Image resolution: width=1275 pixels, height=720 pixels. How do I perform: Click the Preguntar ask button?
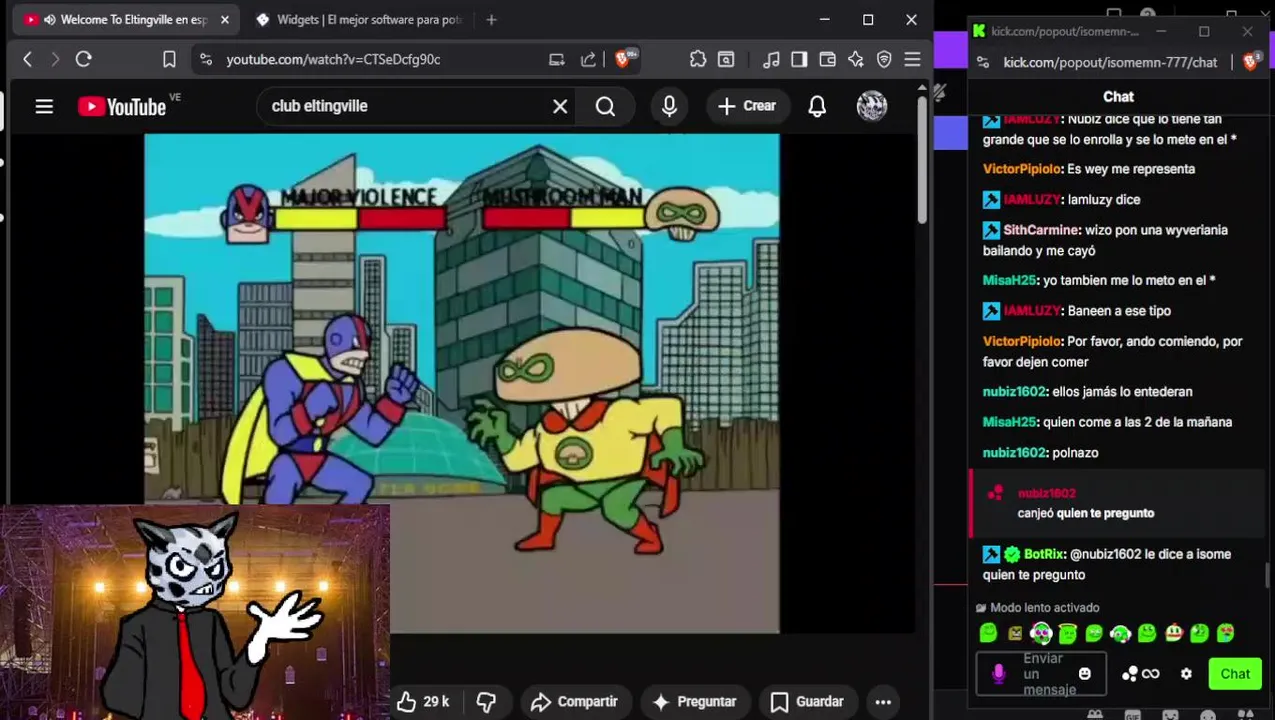point(694,702)
